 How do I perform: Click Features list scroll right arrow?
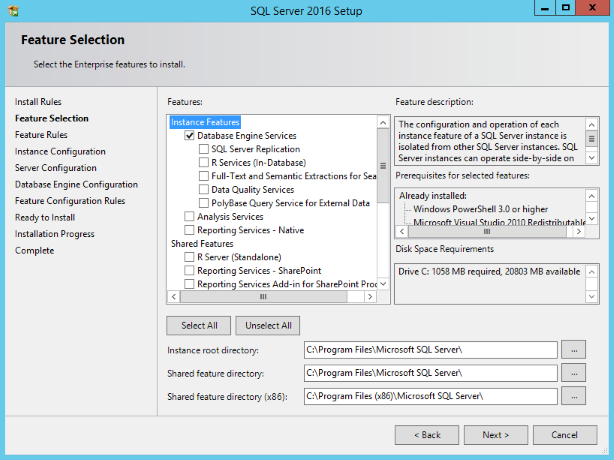370,297
